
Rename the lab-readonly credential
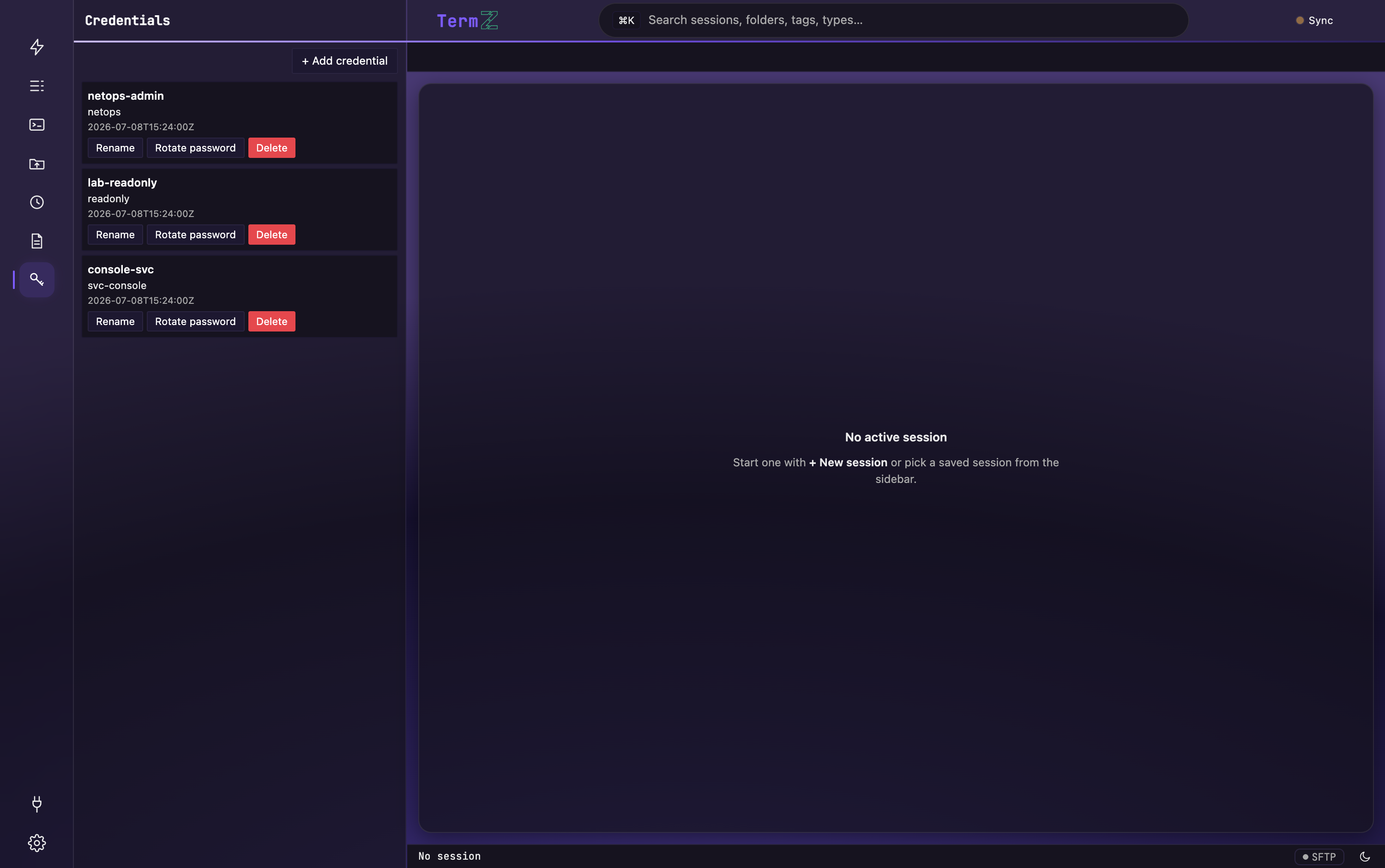coord(115,234)
